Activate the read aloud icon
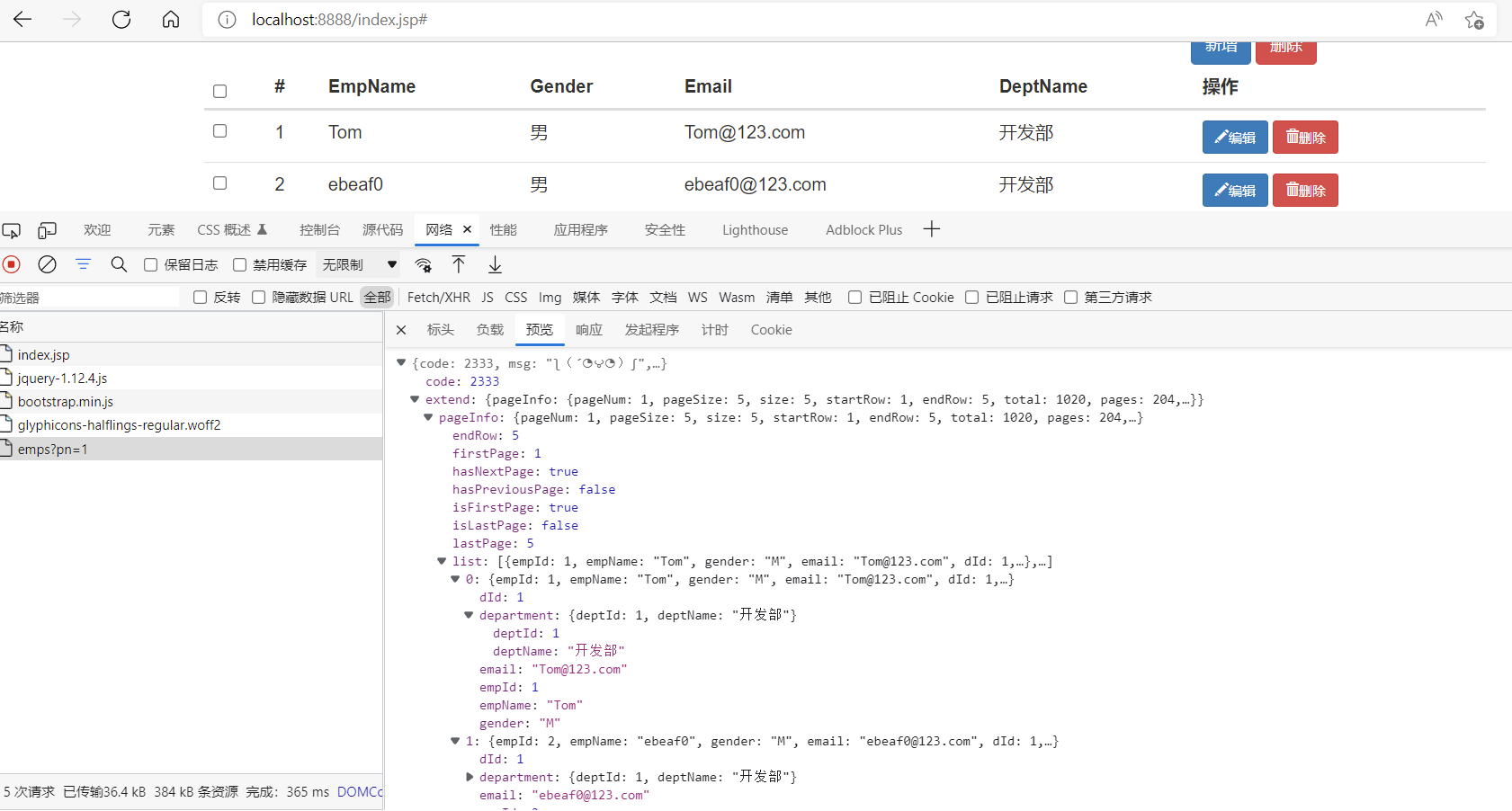The width and height of the screenshot is (1512, 811). click(1434, 19)
